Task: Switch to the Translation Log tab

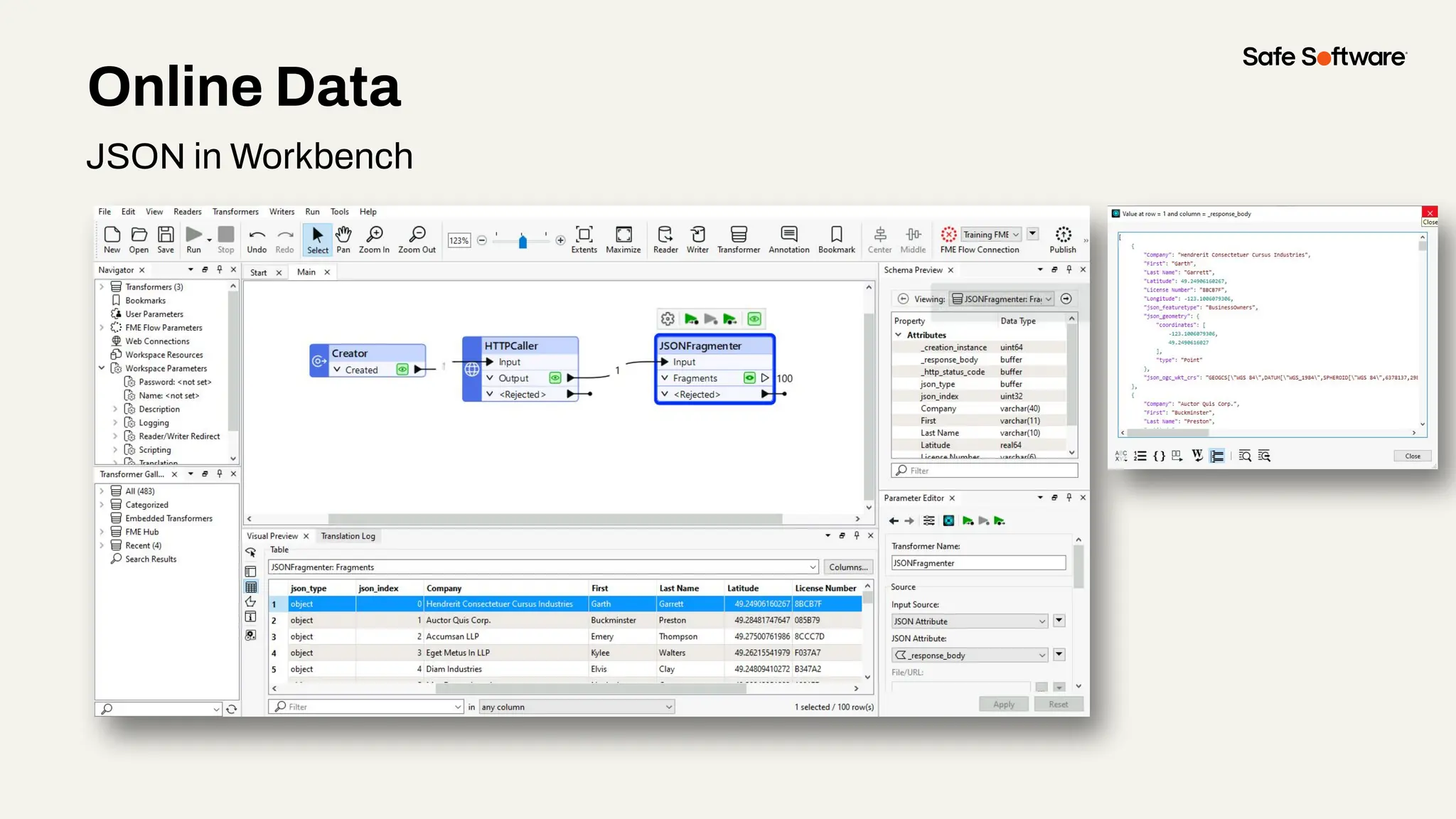Action: tap(348, 536)
